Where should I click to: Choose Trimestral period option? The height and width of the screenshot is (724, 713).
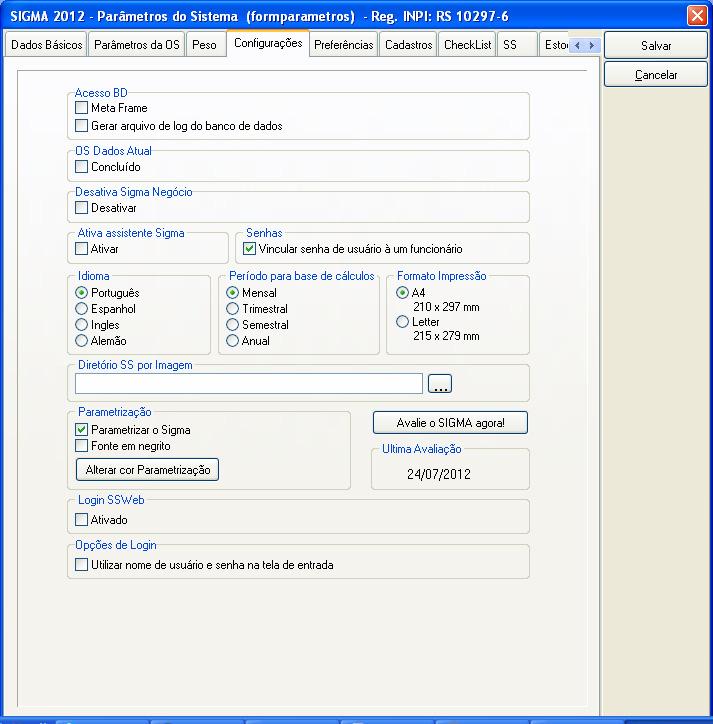tap(232, 308)
